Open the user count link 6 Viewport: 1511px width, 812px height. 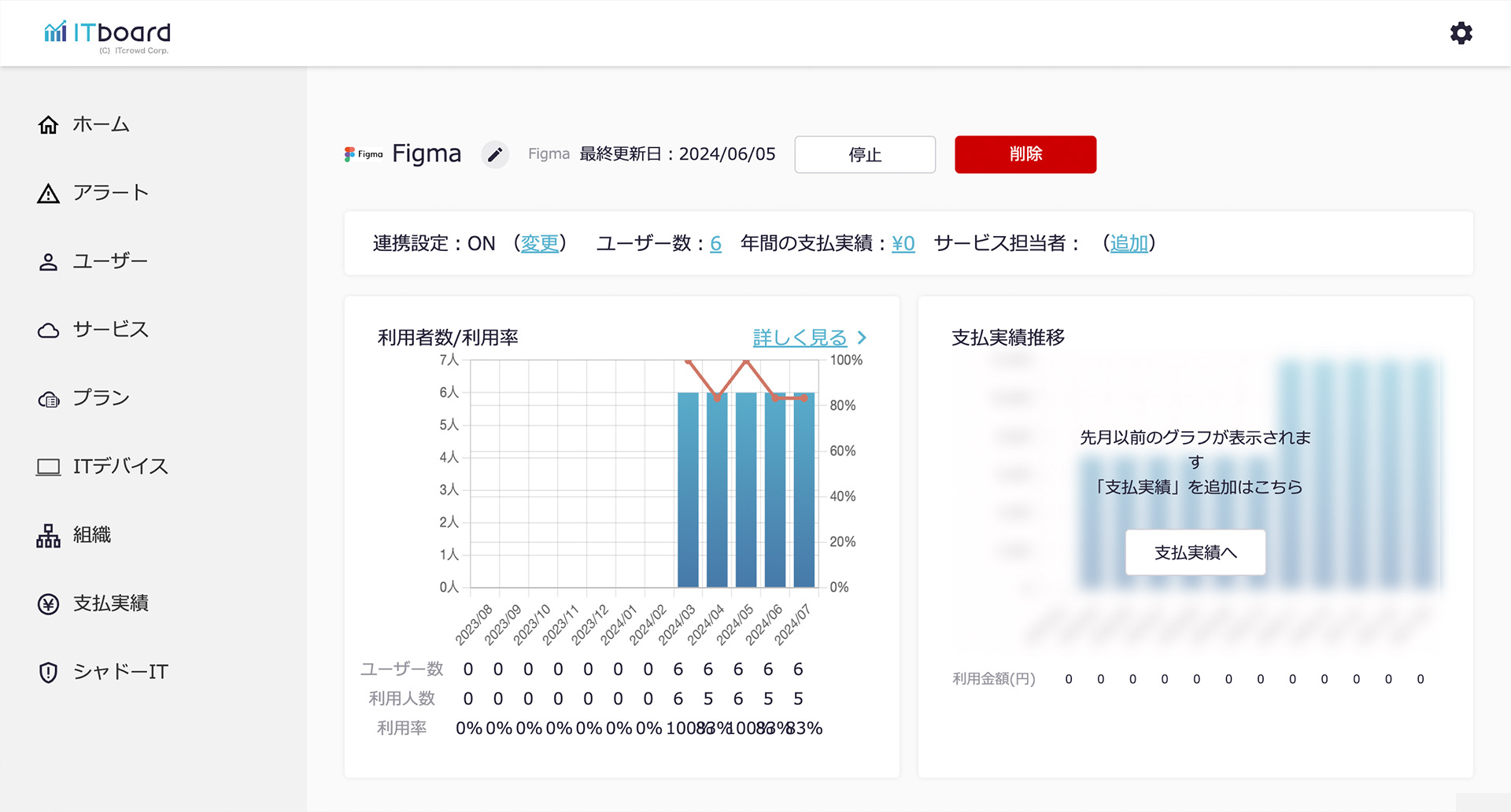pyautogui.click(x=715, y=244)
